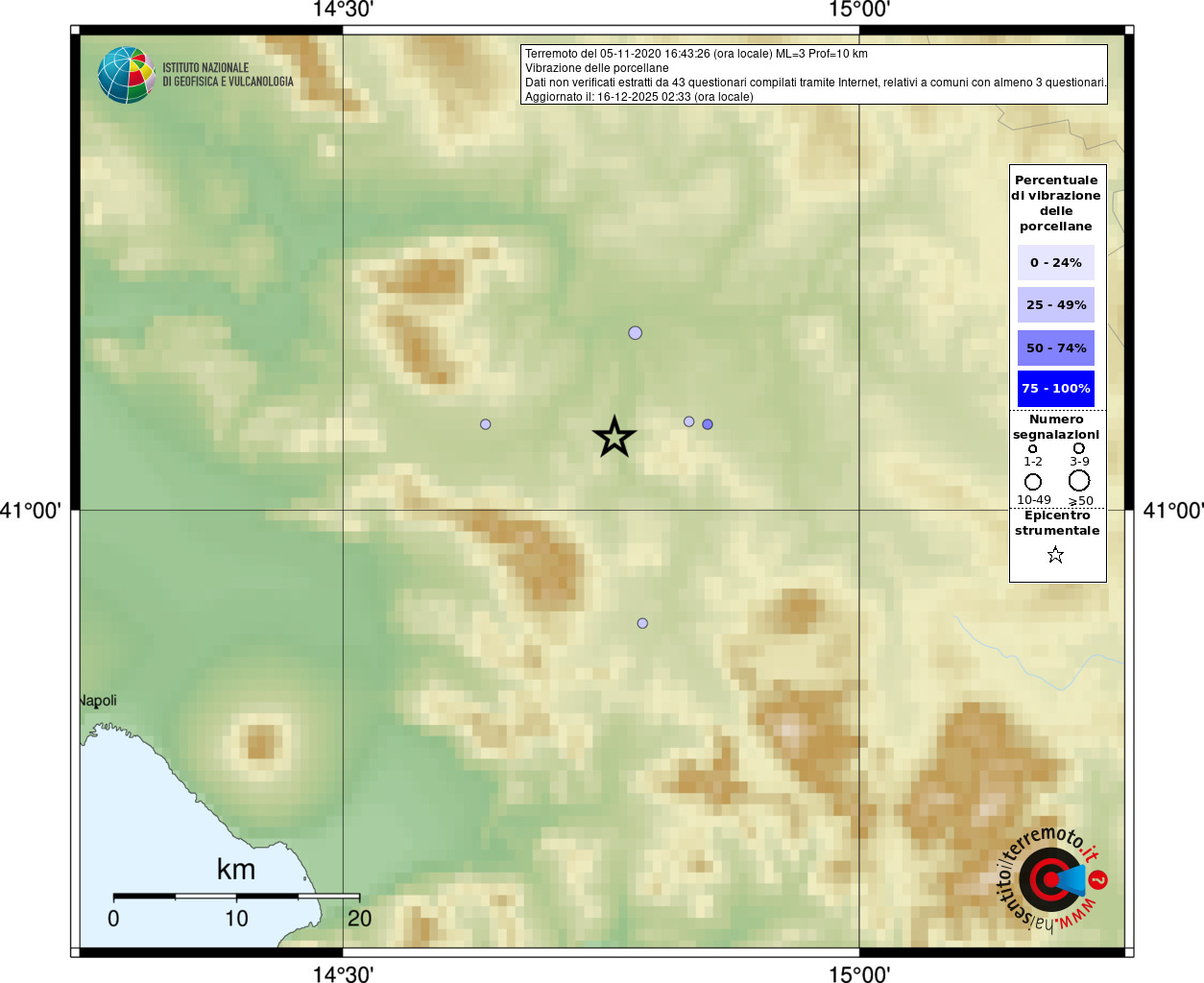The height and width of the screenshot is (983, 1204).
Task: Click the 25 - 49% legend swatch
Action: click(1056, 304)
